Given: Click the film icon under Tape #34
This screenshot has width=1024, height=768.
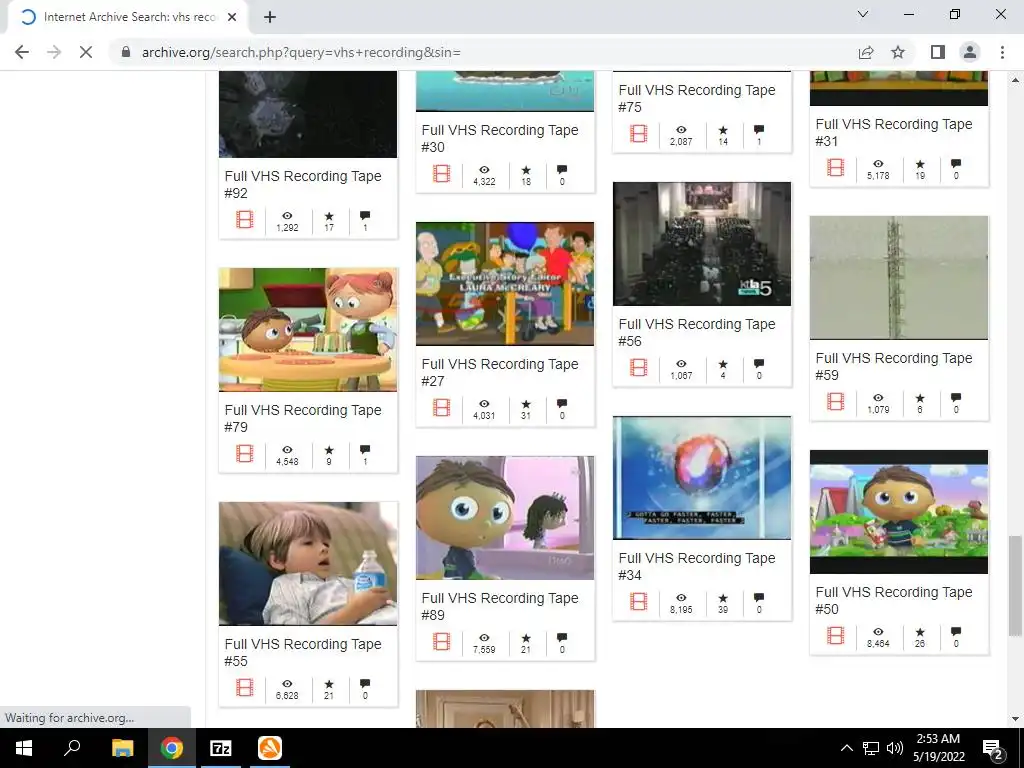Looking at the screenshot, I should point(639,601).
